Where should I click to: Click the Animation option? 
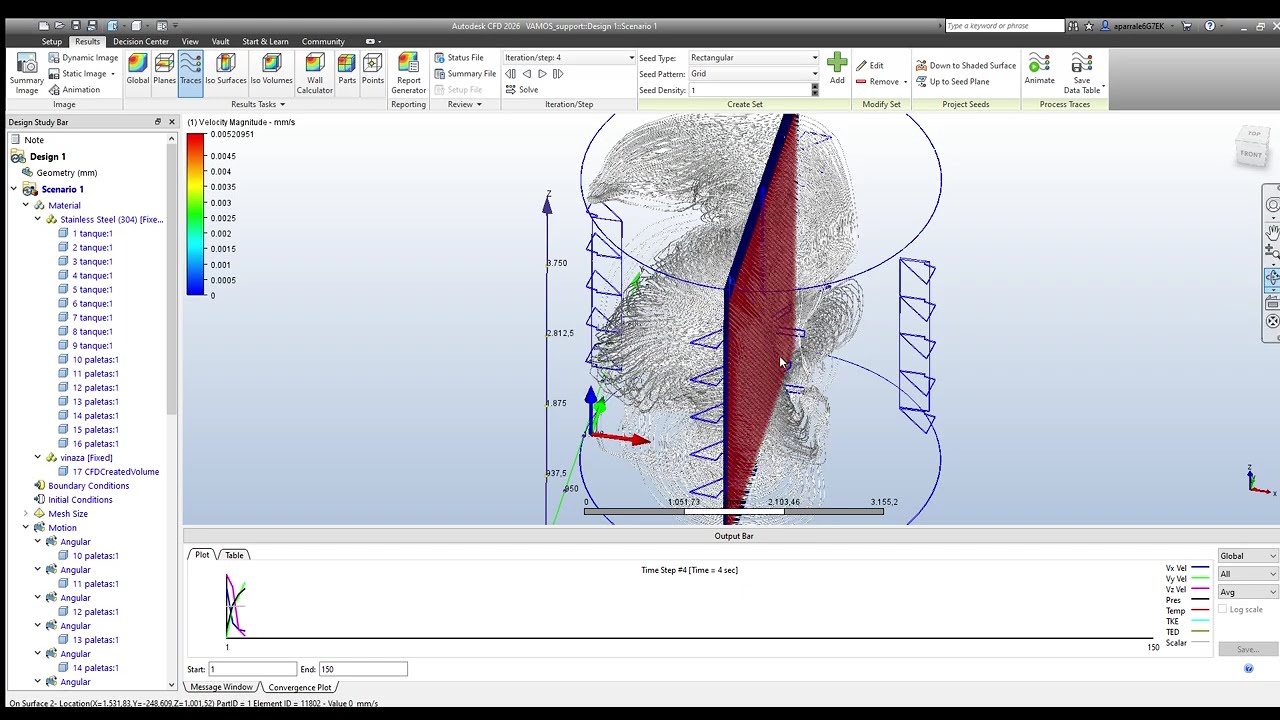point(73,90)
